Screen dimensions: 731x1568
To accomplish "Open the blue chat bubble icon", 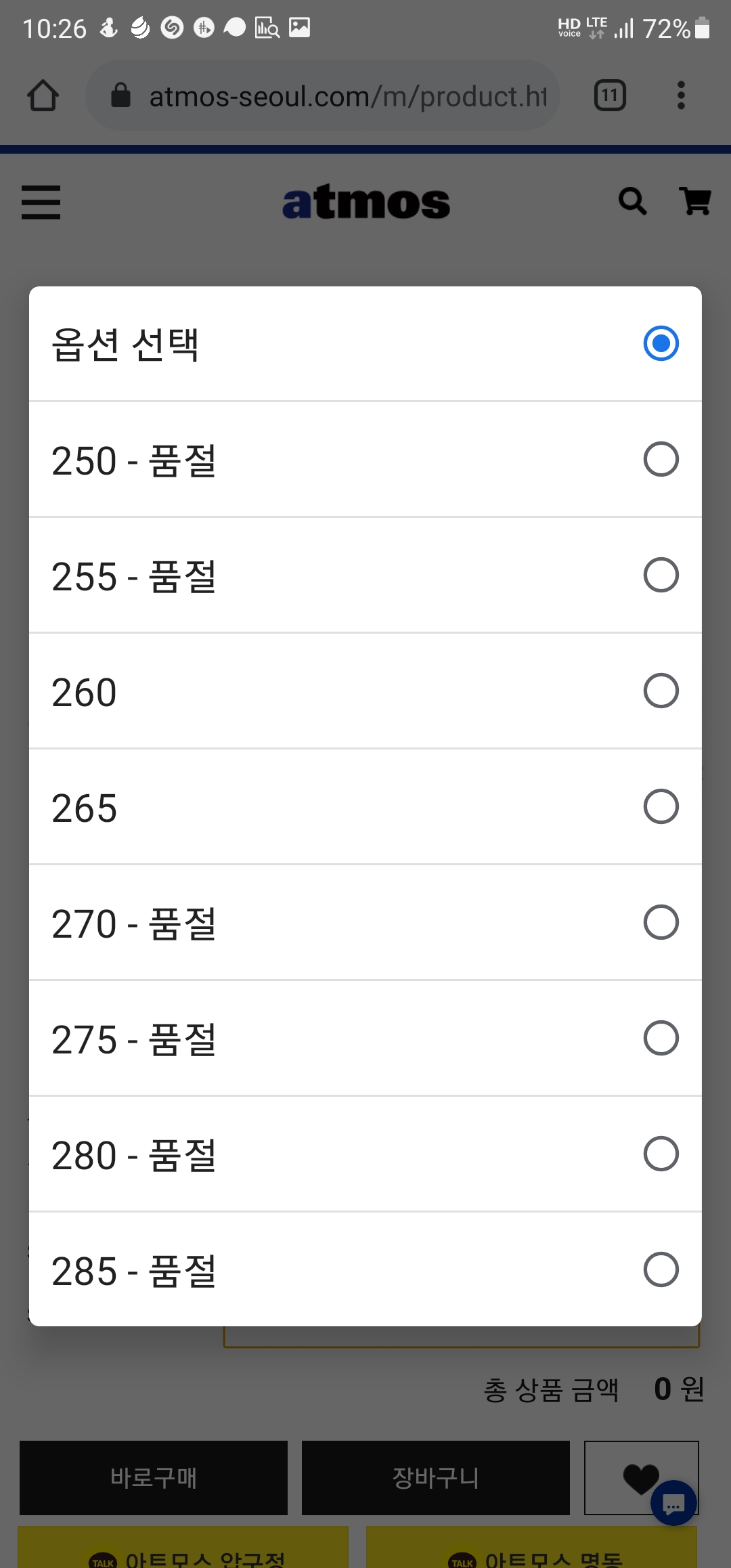I will (x=673, y=1503).
